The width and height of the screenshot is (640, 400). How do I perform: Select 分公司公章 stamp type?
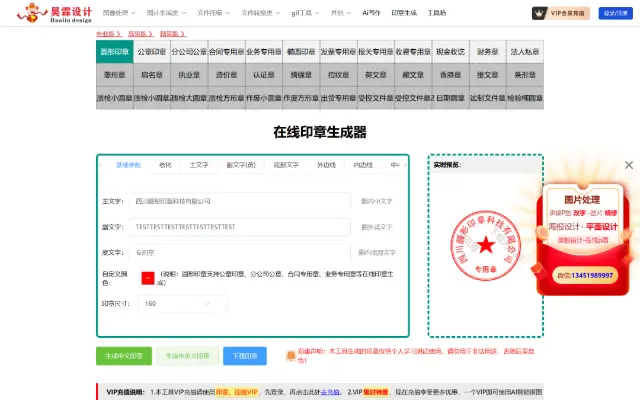pyautogui.click(x=189, y=52)
